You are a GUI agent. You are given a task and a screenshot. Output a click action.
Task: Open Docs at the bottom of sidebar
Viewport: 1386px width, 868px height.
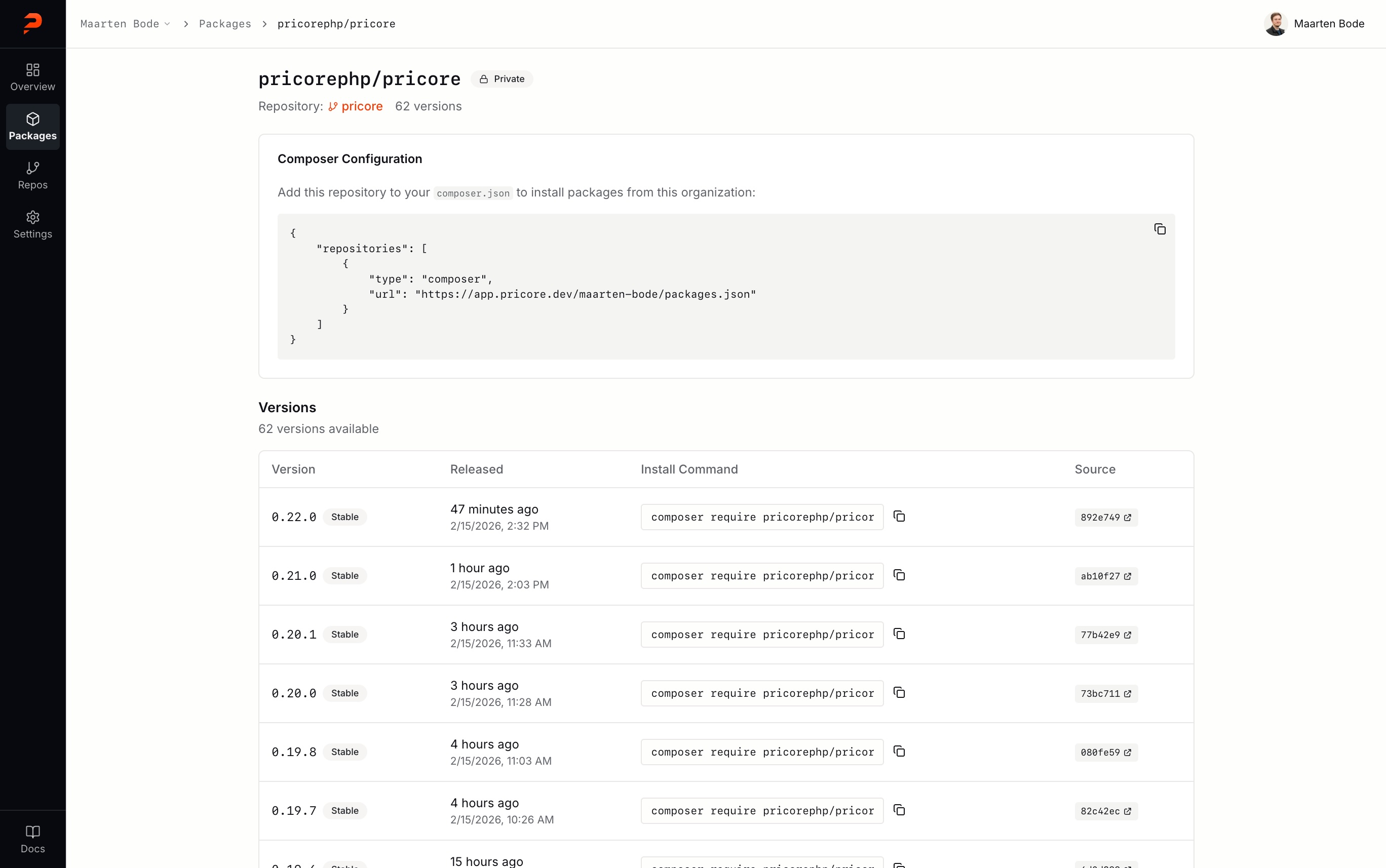32,839
